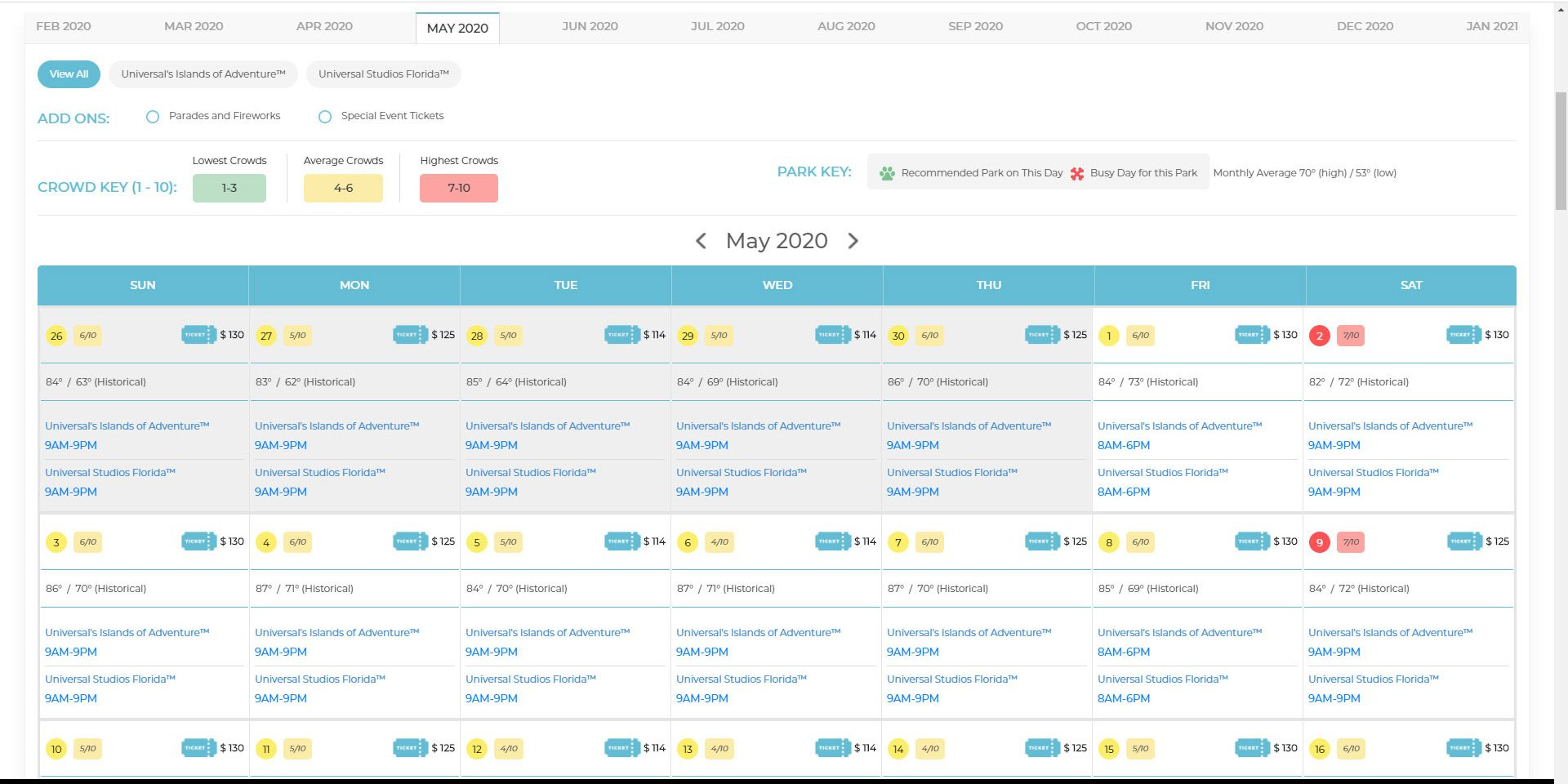Switch to the DEC 2020 tab
1568x784 pixels.
pos(1365,26)
